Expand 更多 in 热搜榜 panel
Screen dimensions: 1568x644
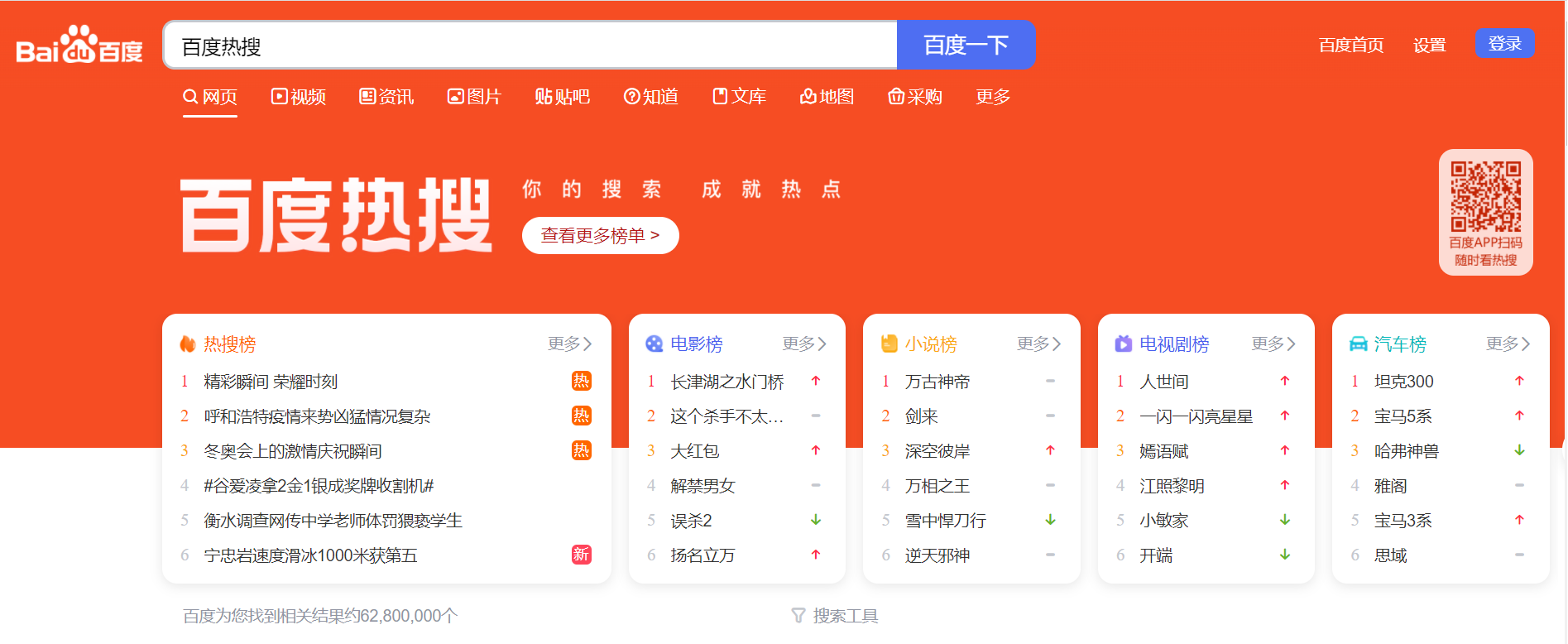[570, 344]
